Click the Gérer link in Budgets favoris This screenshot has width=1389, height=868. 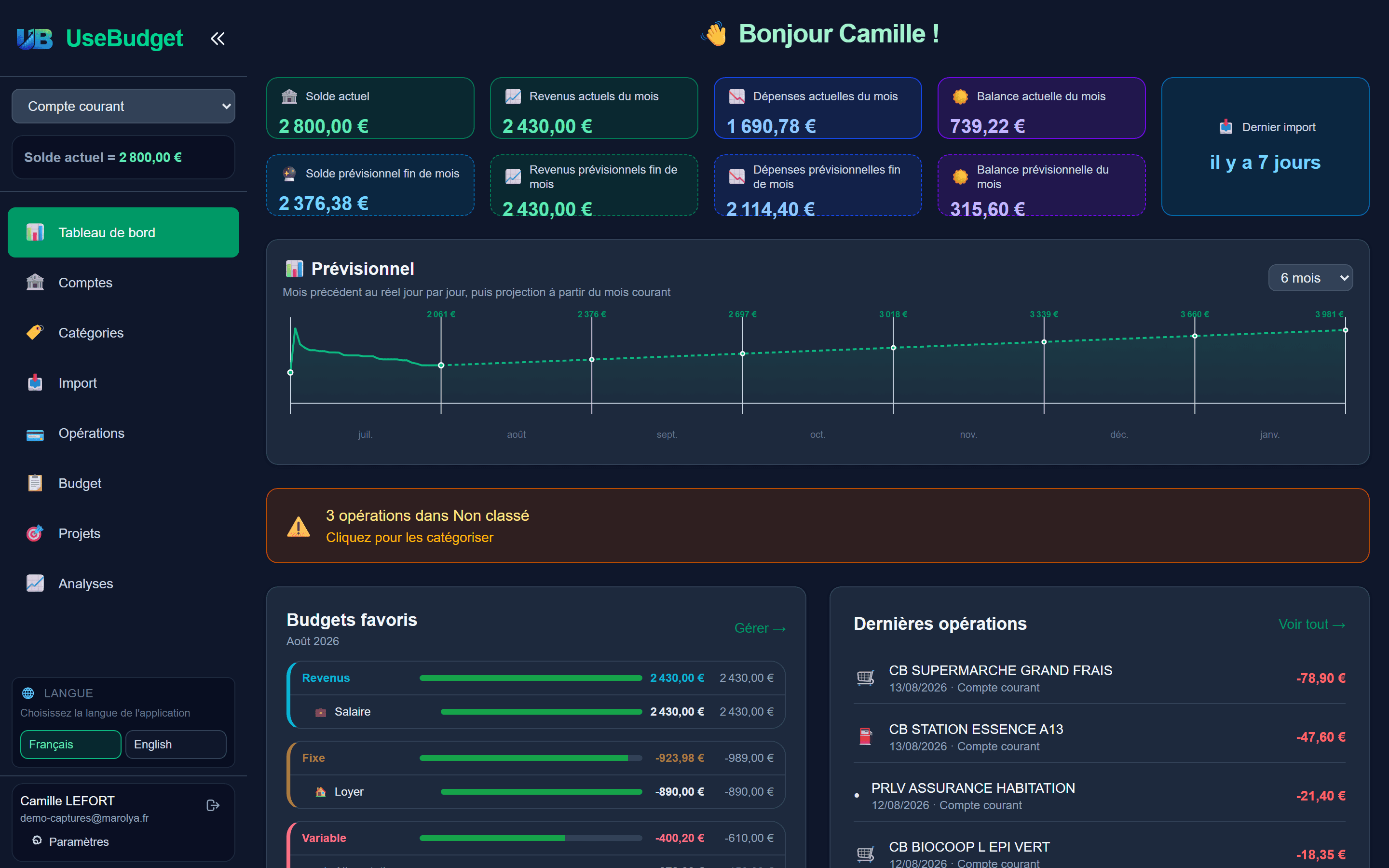click(x=760, y=628)
